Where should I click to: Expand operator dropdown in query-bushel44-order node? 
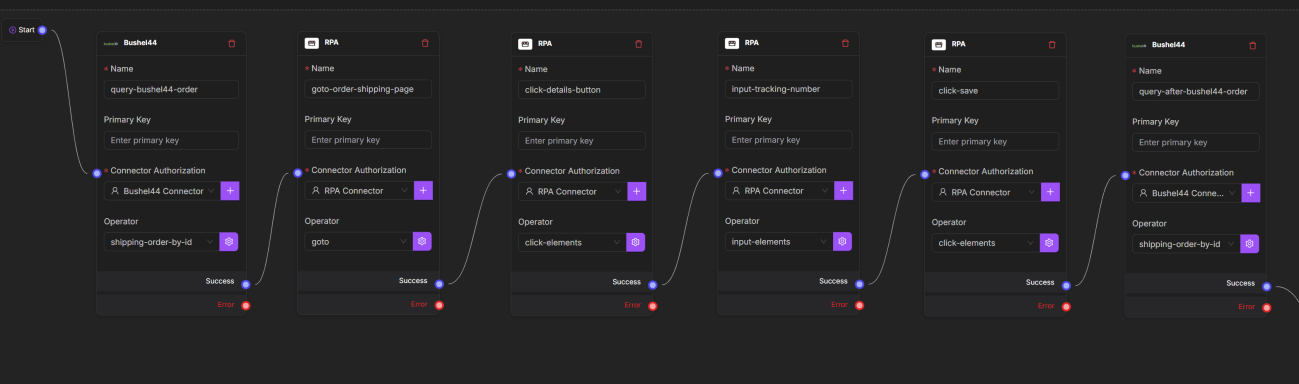tap(161, 241)
